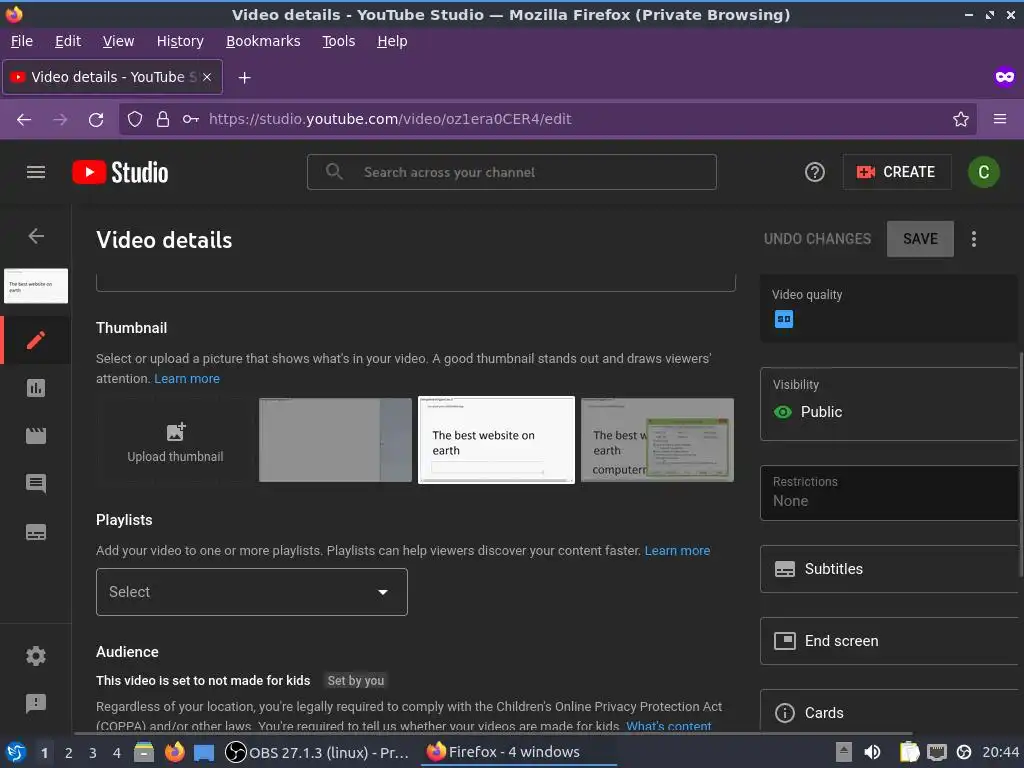This screenshot has height=768, width=1024.
Task: Open Learn more link under Playlists
Action: click(x=677, y=551)
